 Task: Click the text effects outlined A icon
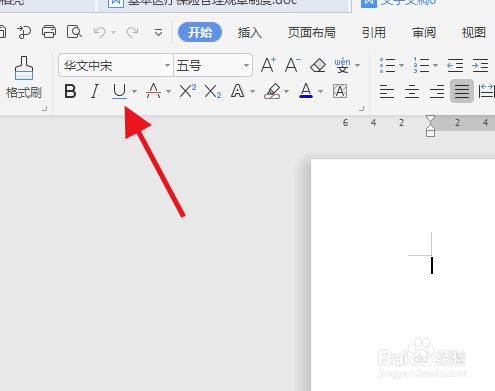pyautogui.click(x=238, y=91)
